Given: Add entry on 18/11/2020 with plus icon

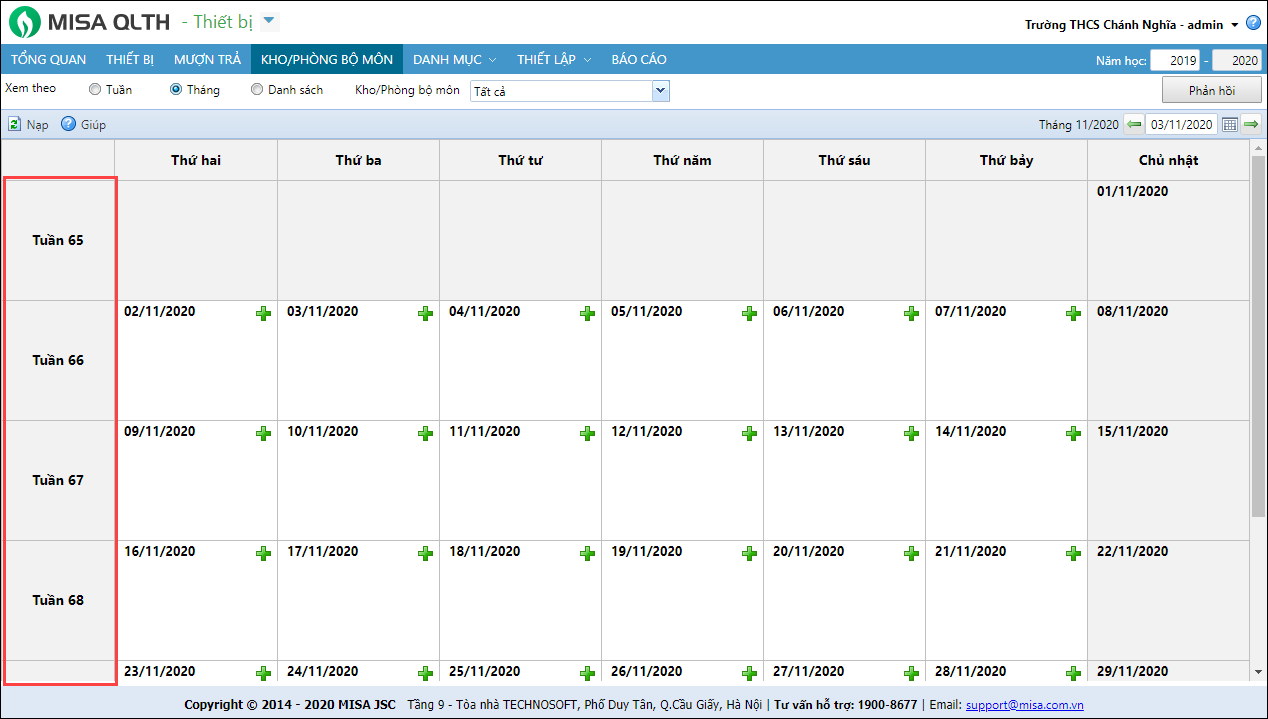Looking at the screenshot, I should pos(587,553).
